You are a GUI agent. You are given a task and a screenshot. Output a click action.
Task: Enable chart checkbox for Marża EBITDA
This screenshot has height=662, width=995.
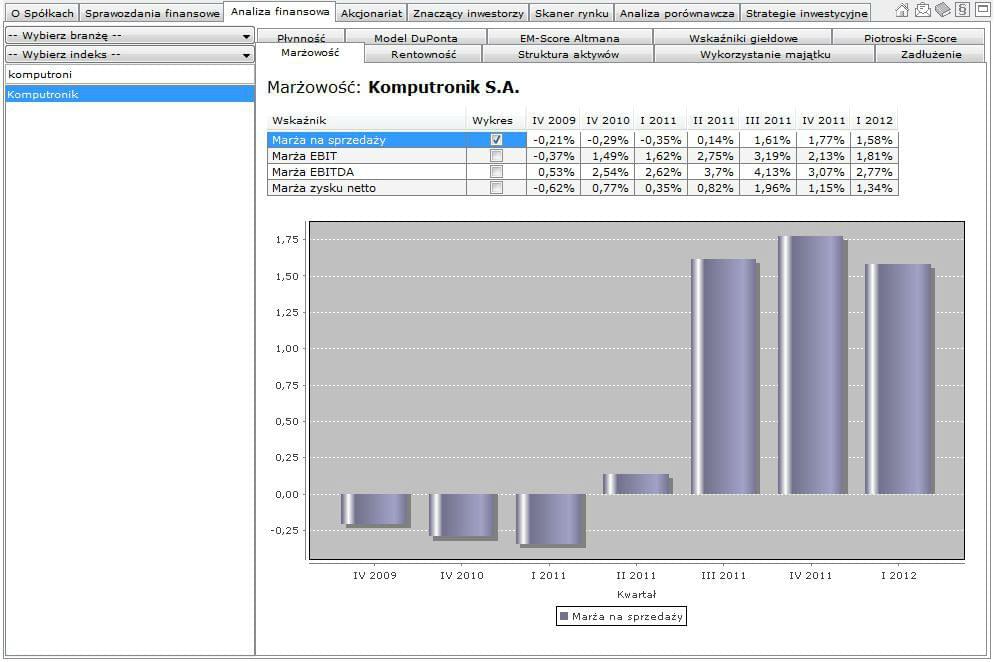pos(496,171)
